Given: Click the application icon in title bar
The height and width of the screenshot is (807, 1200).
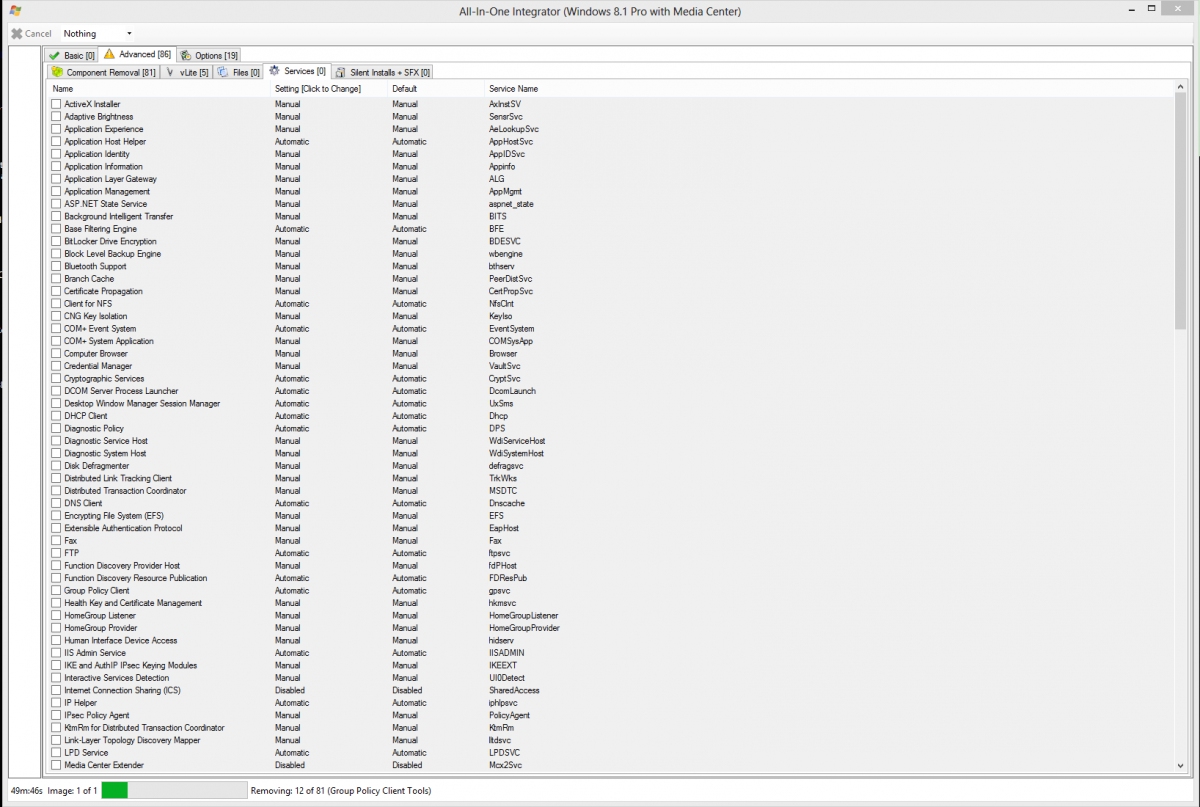Looking at the screenshot, I should click(16, 12).
